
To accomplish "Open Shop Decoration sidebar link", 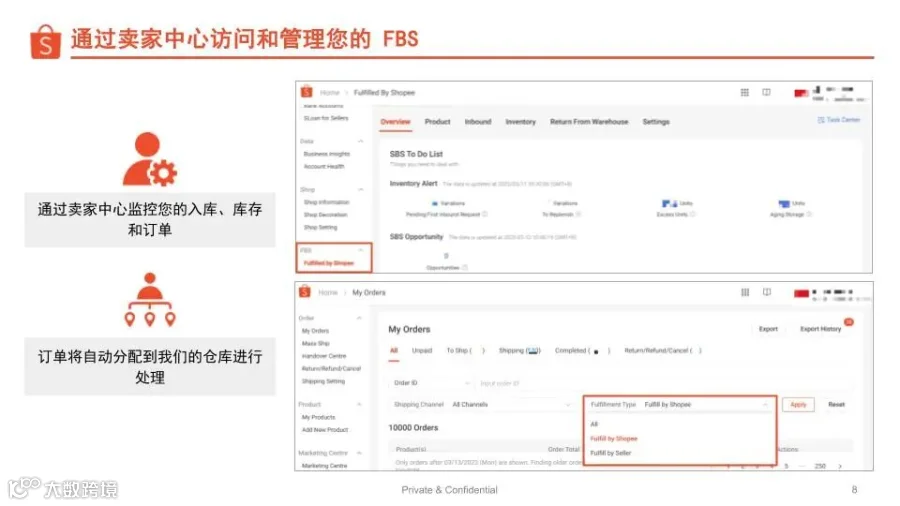I will tap(325, 215).
